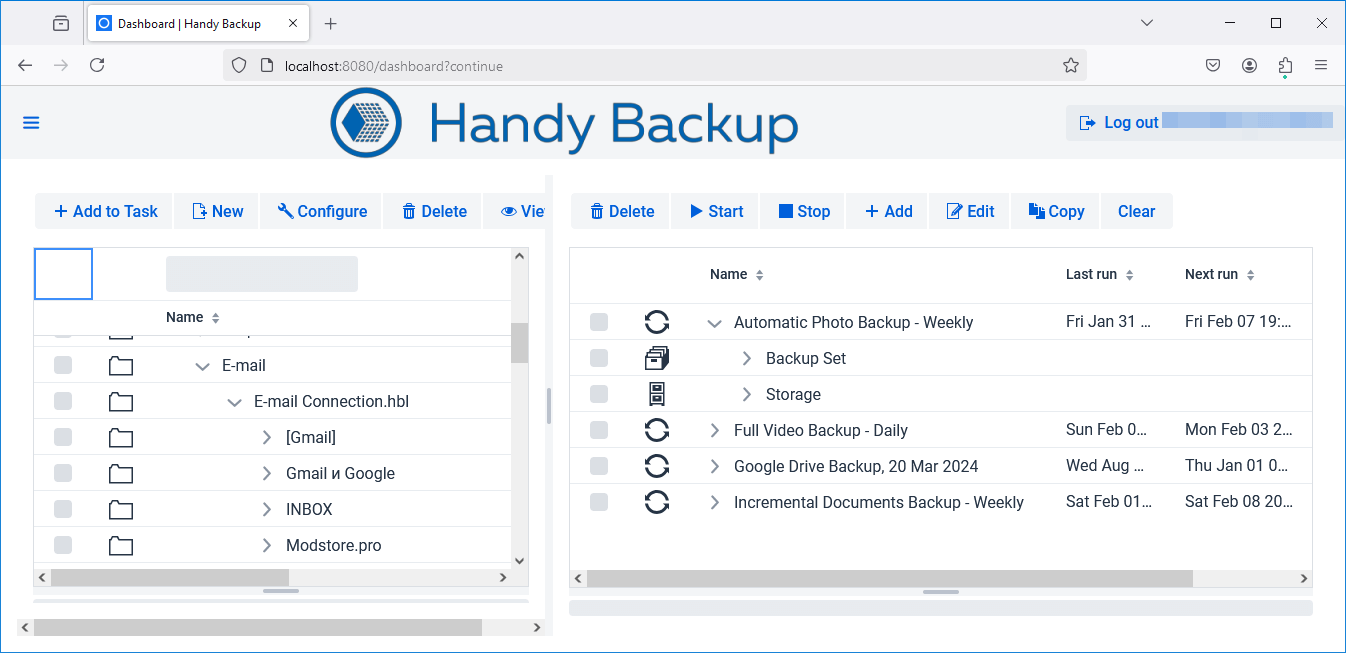Reload the page in browser
The height and width of the screenshot is (653, 1346).
tap(97, 65)
